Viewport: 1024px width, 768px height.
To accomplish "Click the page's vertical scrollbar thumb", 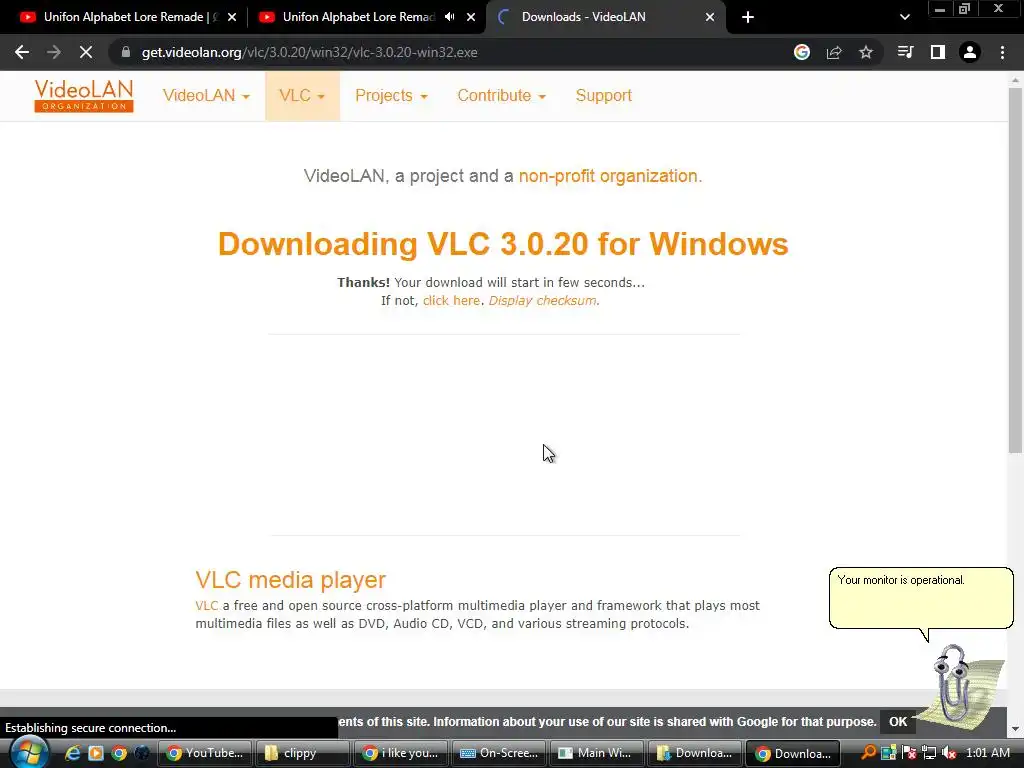I will coord(1015,270).
